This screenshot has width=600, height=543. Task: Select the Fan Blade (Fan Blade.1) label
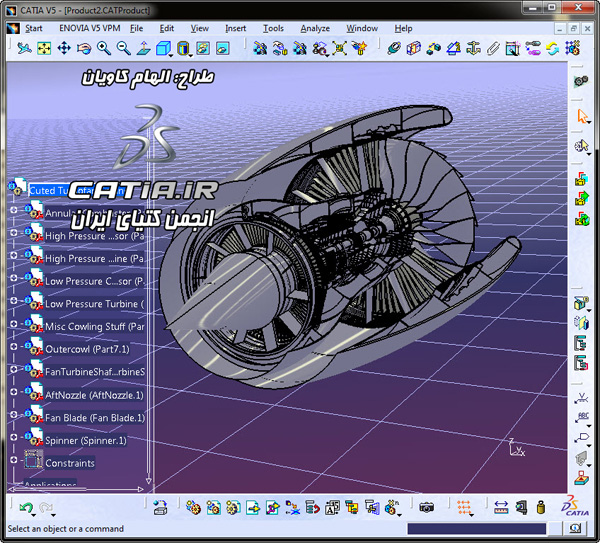95,417
